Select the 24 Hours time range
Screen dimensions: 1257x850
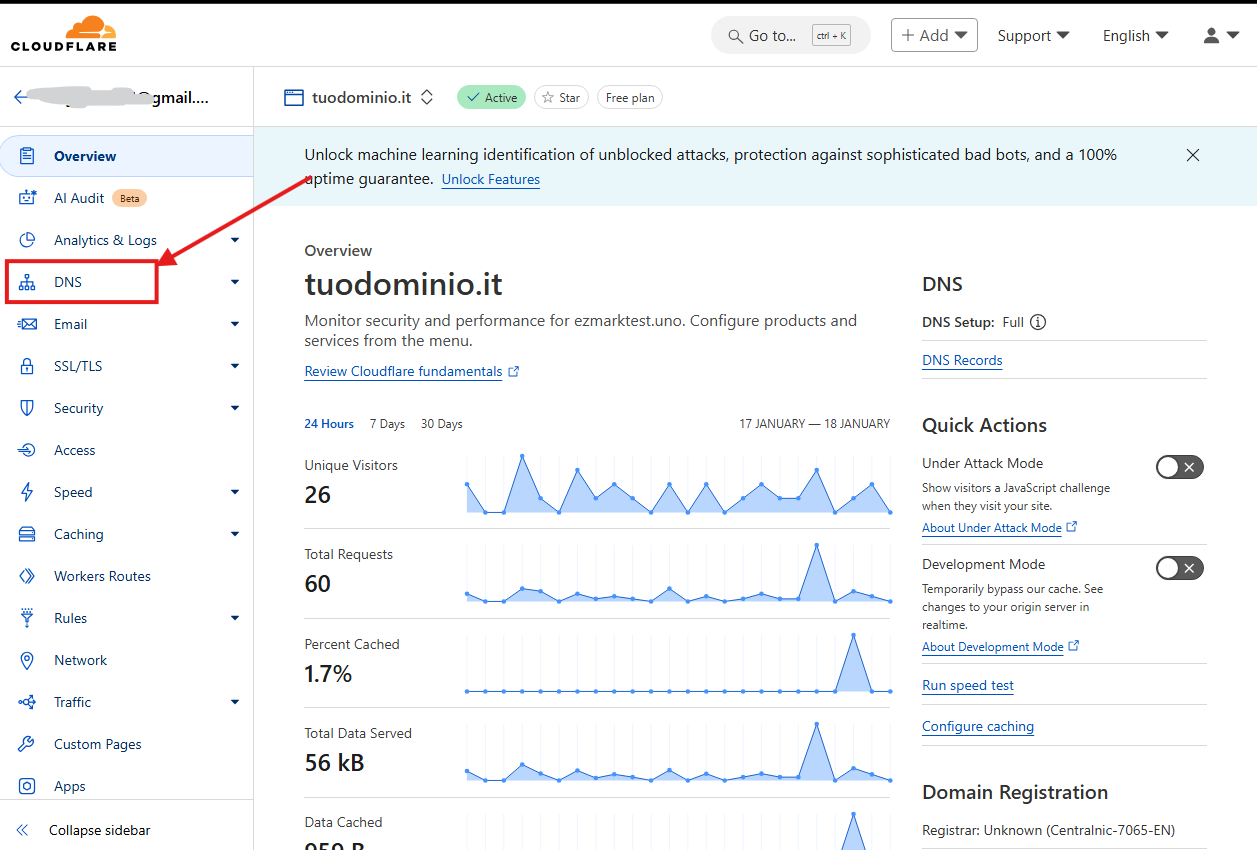[329, 424]
